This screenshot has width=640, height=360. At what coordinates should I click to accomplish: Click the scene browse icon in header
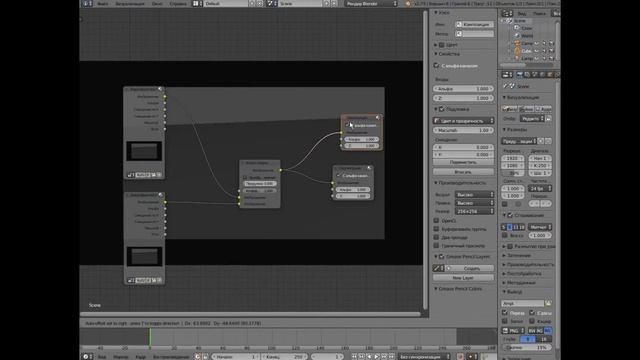pos(271,3)
